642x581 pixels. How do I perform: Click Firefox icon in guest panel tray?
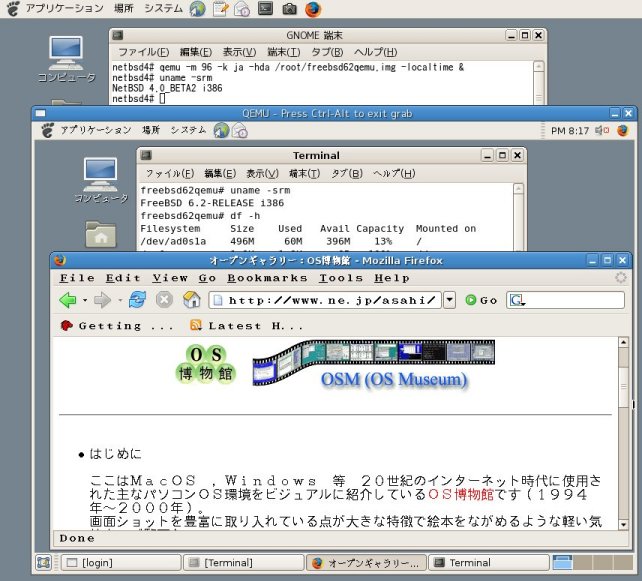click(623, 130)
